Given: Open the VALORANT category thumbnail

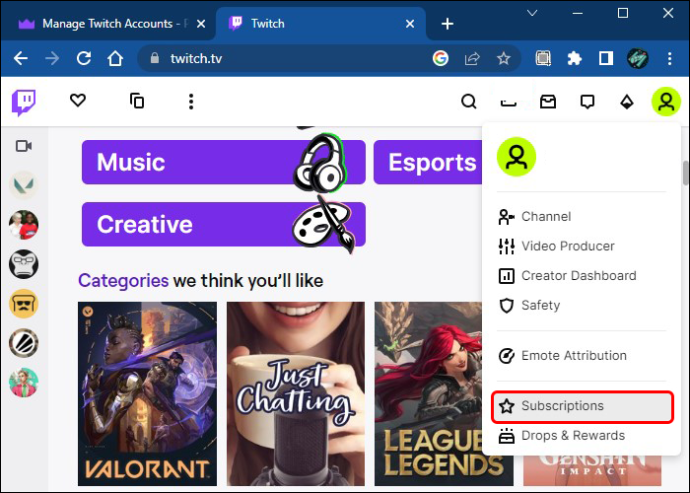Looking at the screenshot, I should pyautogui.click(x=147, y=394).
